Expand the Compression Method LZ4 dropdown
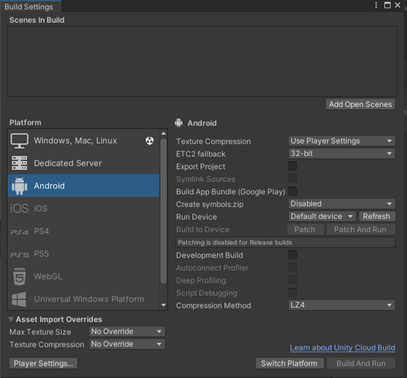 (342, 305)
